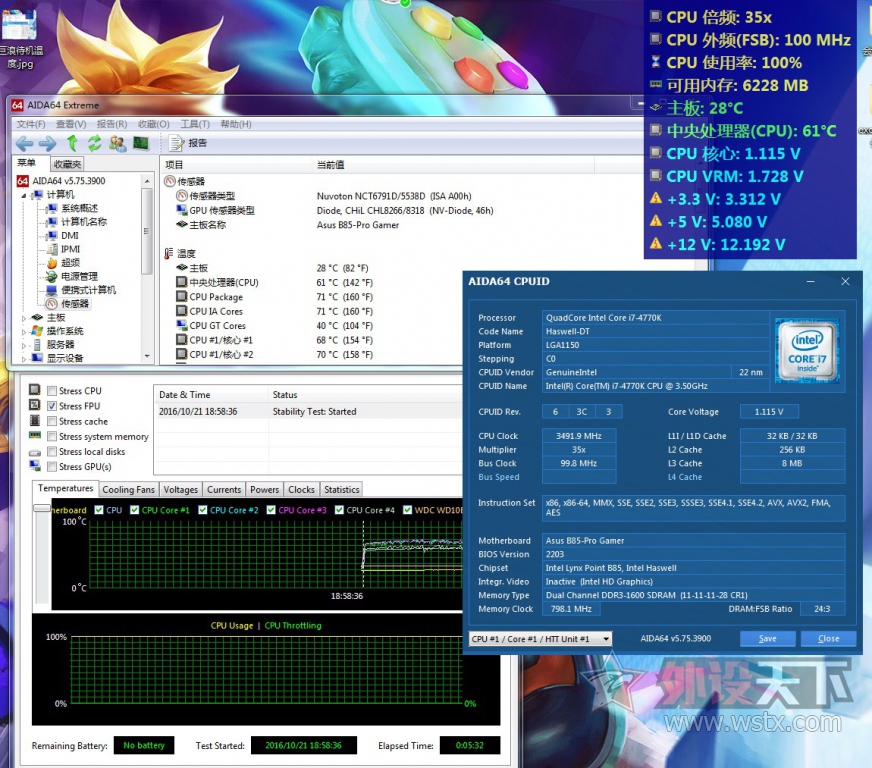Viewport: 872px width, 768px height.
Task: Switch to Powers tab
Action: click(x=265, y=489)
